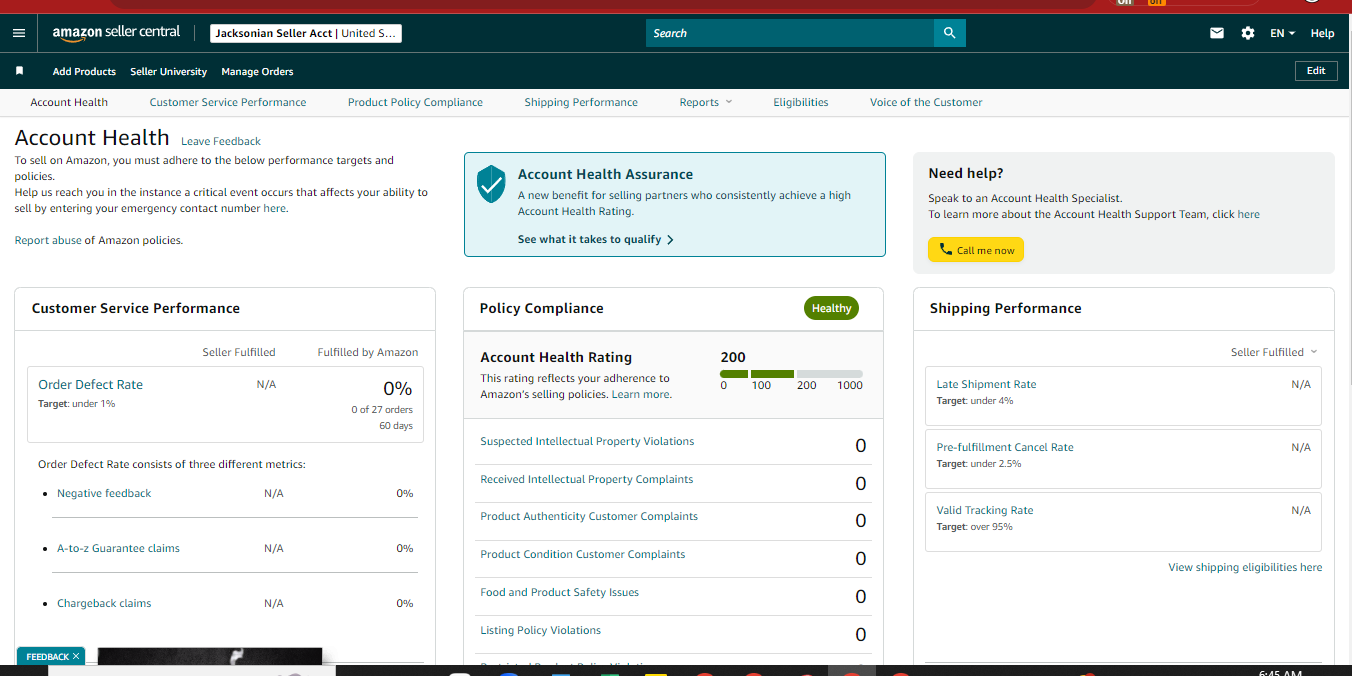
Task: Open the Jacksonian Seller Acct account switcher
Action: [306, 33]
